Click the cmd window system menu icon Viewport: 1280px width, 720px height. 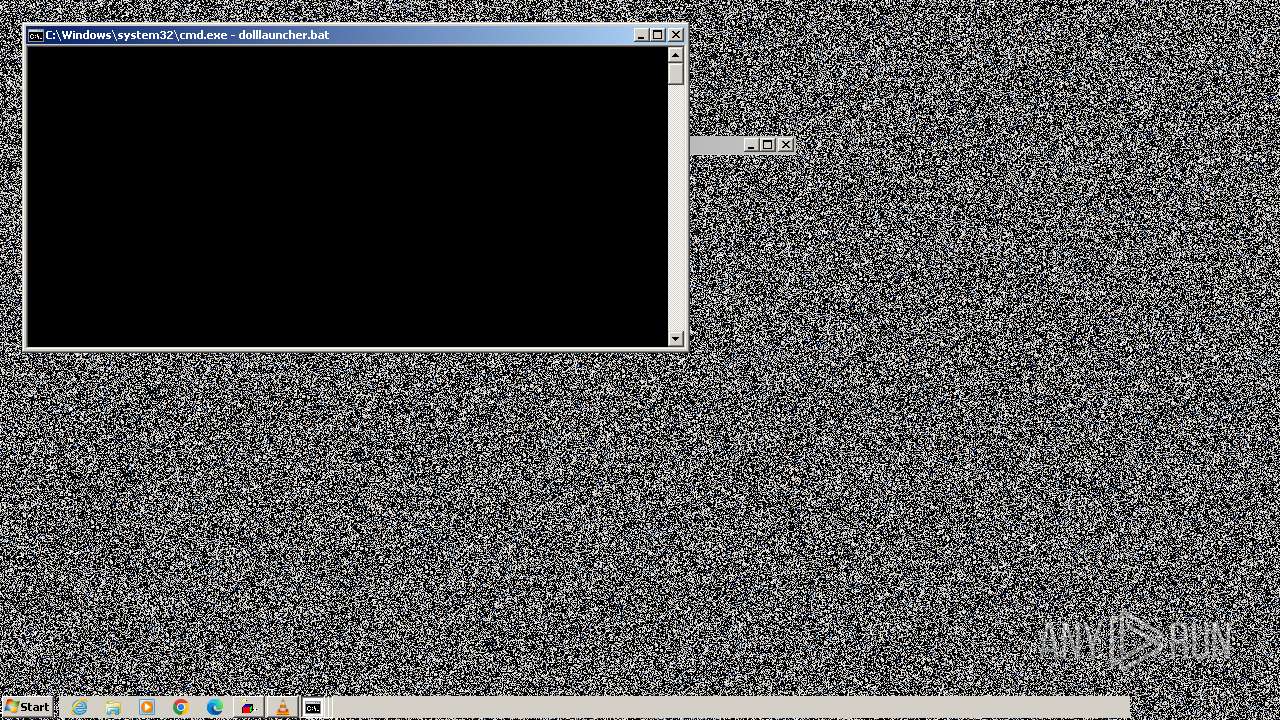(x=36, y=35)
